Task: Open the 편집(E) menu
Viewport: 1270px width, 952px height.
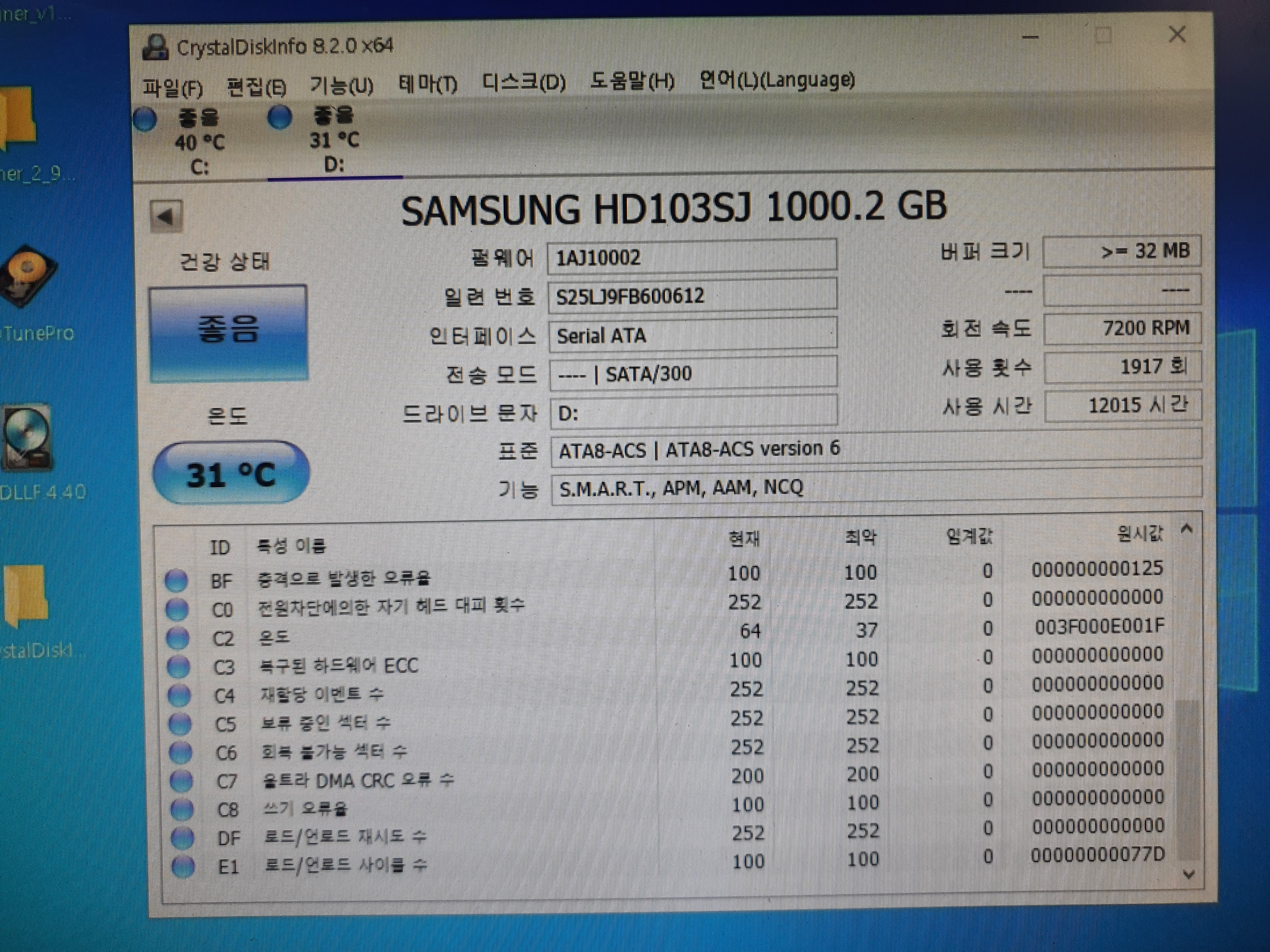Action: [257, 87]
